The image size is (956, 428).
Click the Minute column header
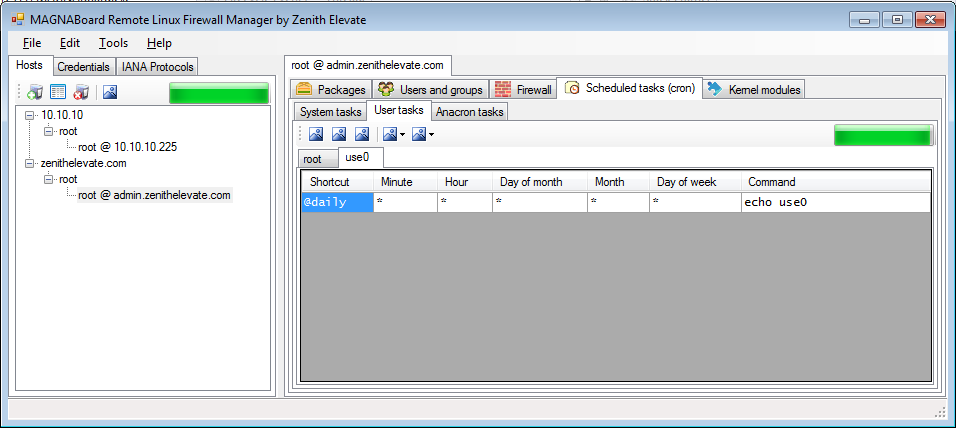[x=405, y=182]
